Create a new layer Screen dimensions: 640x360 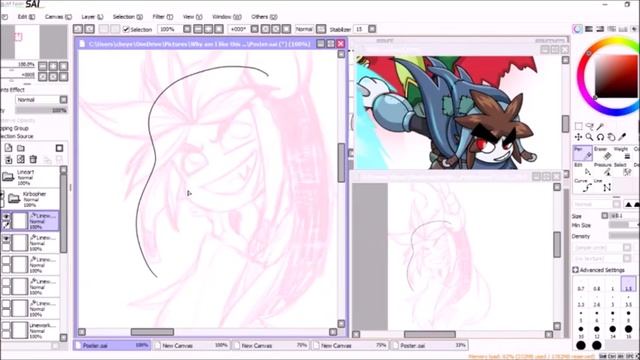coord(9,148)
